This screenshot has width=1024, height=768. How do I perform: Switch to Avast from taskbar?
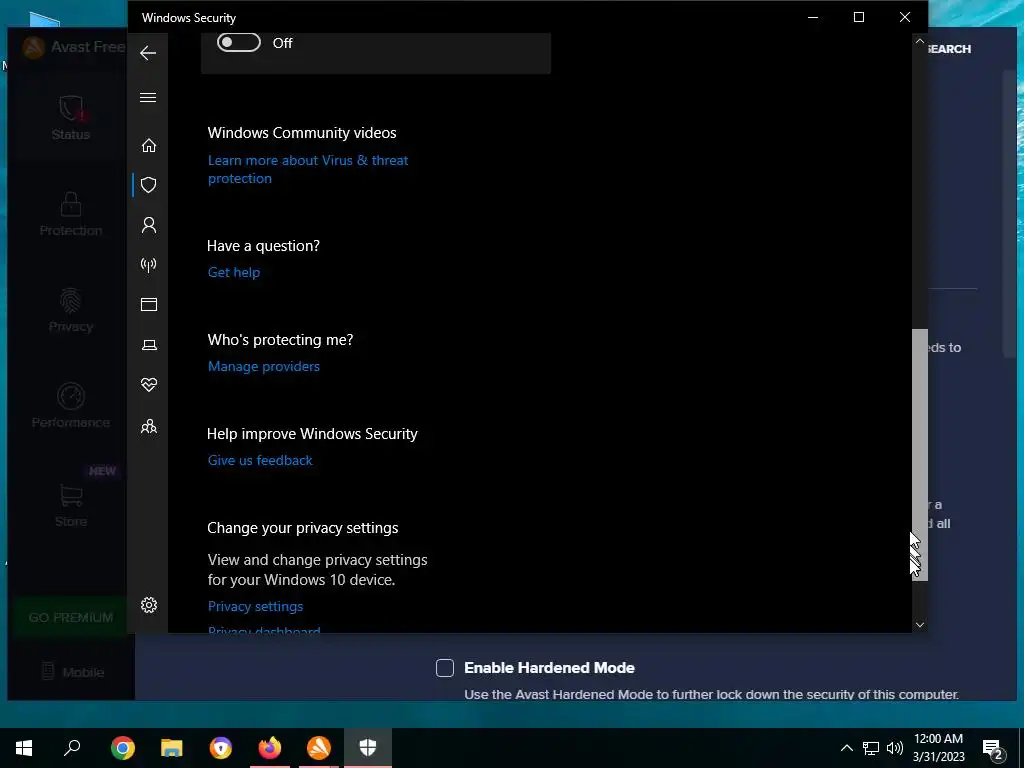(x=319, y=748)
